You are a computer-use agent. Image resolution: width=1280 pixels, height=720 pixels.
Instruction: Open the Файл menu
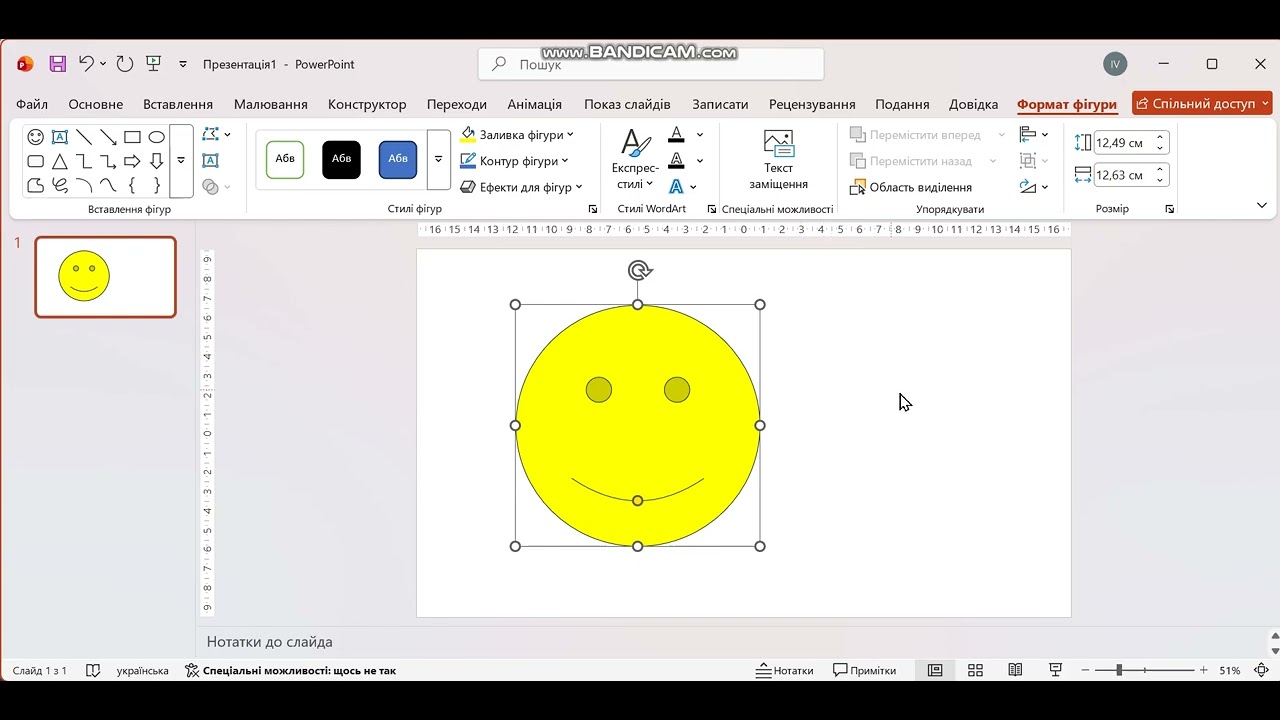pos(32,104)
